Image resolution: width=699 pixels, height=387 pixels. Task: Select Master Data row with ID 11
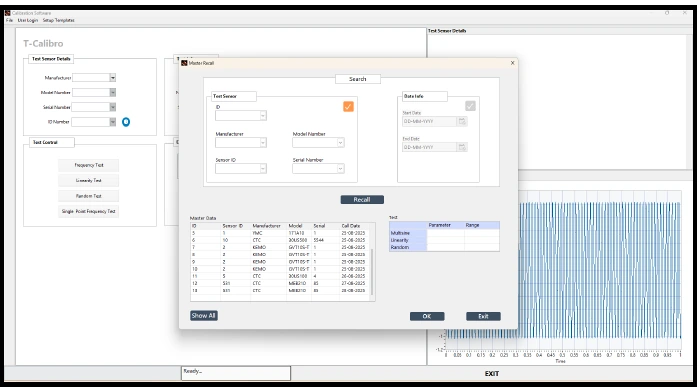[x=280, y=276]
